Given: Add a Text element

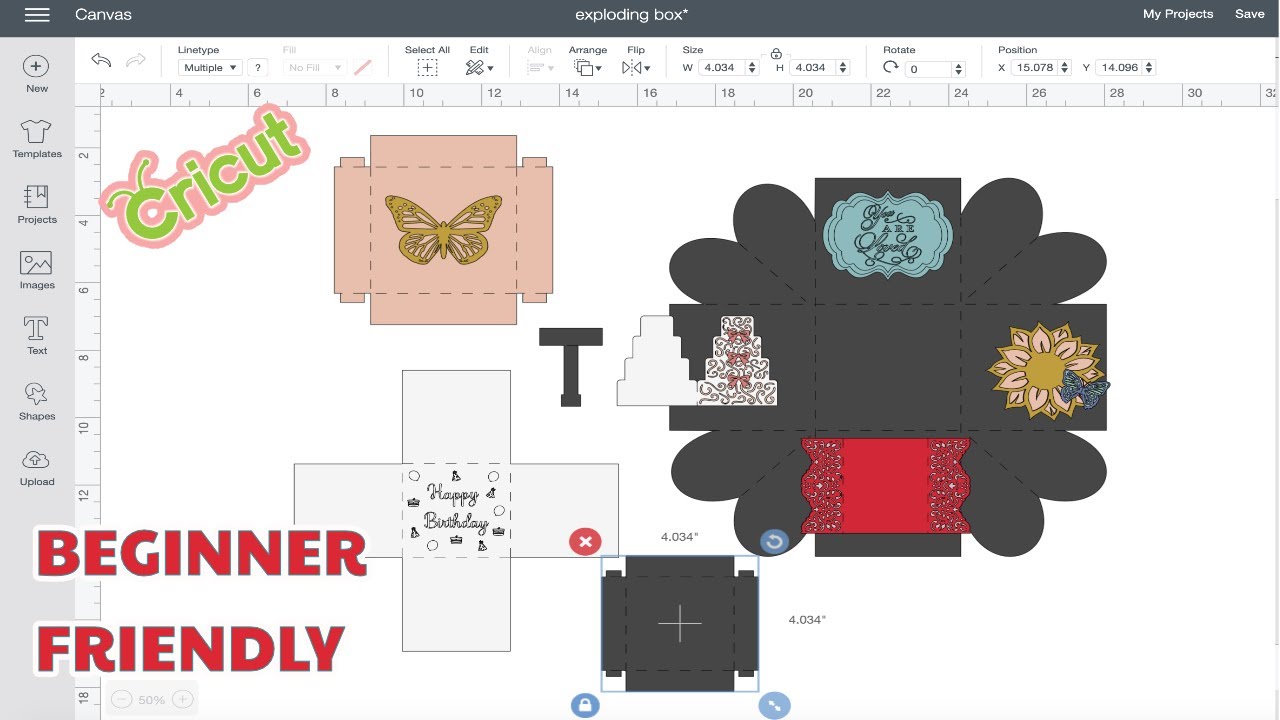Looking at the screenshot, I should [36, 336].
